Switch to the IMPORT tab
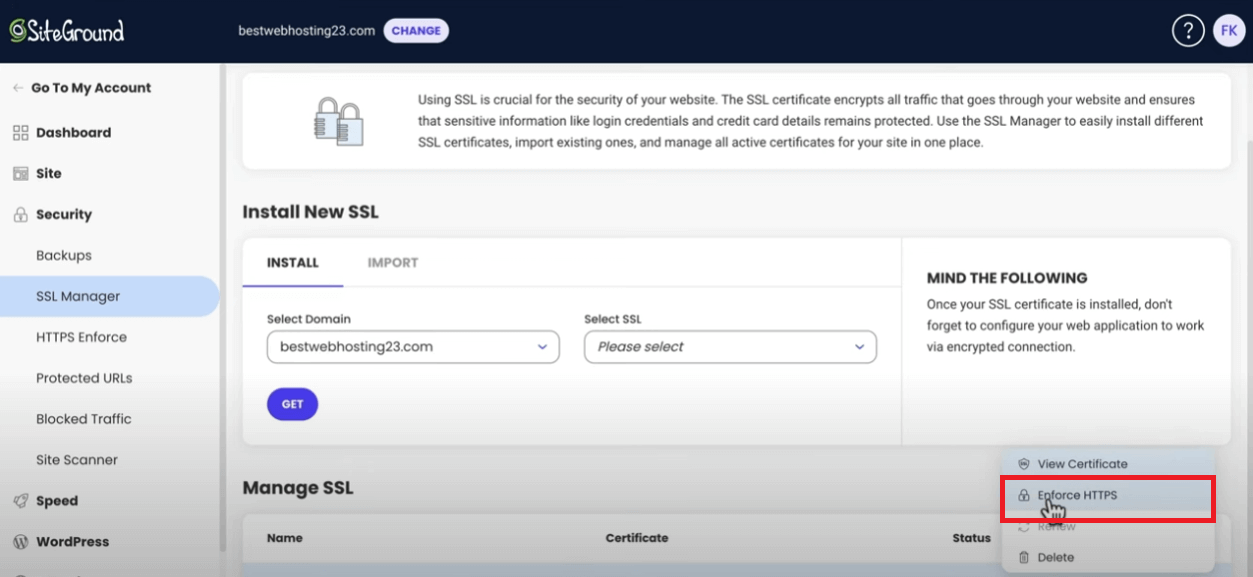Screen dimensions: 1253x577 pyautogui.click(x=393, y=263)
